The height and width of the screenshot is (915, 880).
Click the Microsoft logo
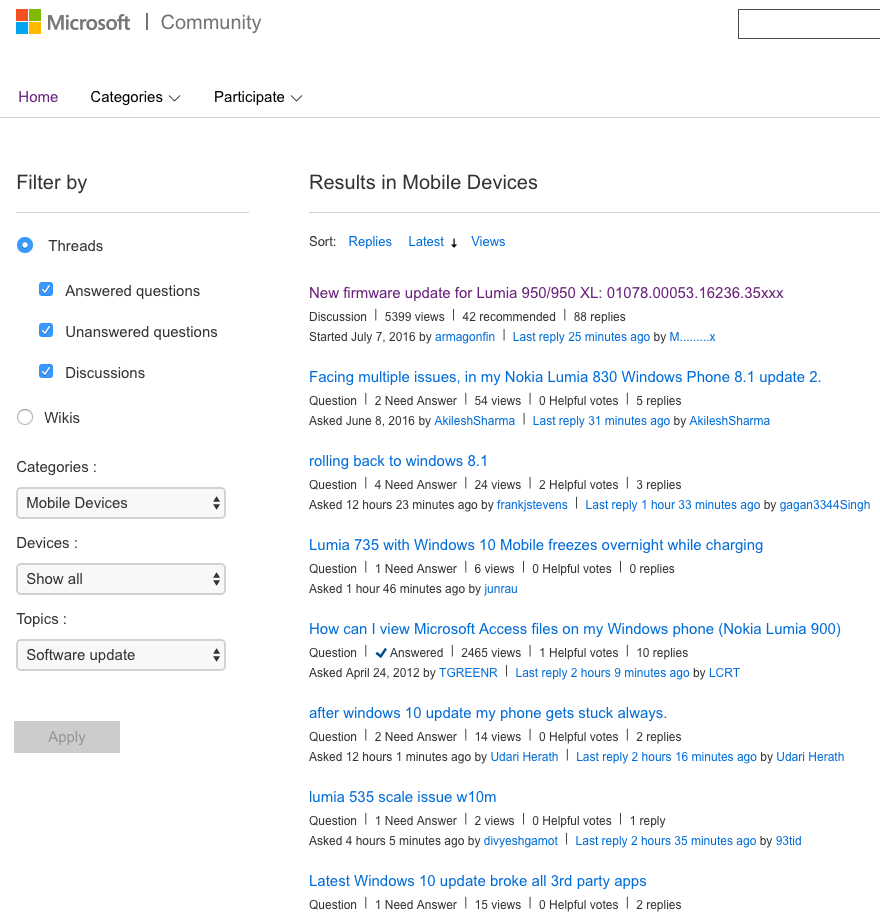coord(73,22)
